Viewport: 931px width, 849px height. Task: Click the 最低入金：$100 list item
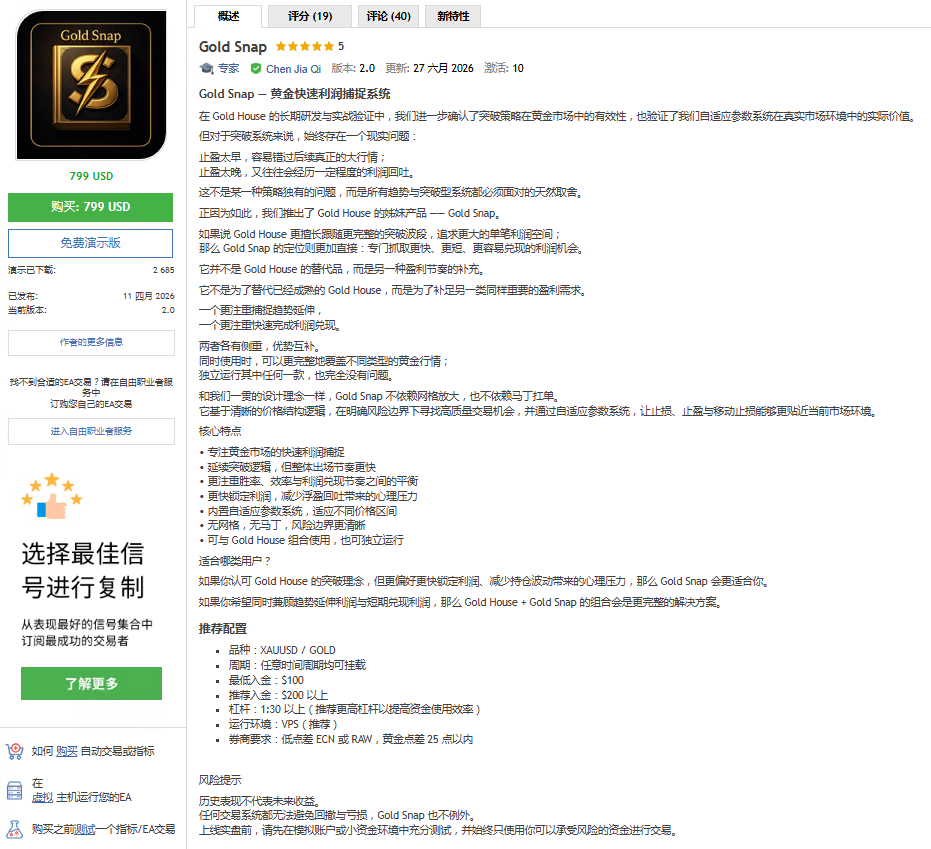(266, 680)
